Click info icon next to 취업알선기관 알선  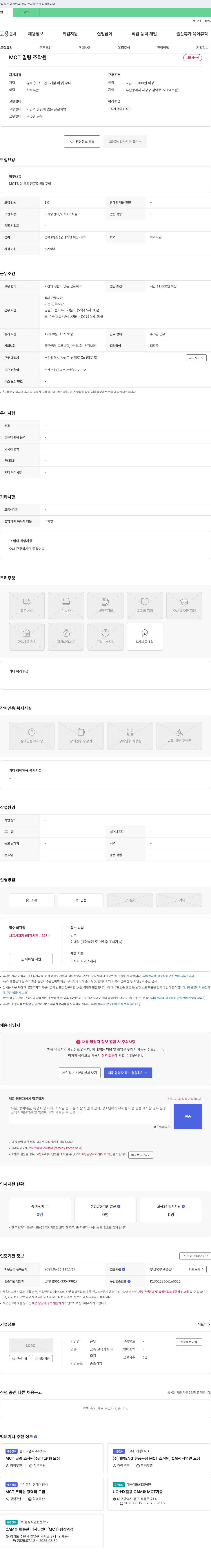click(119, 1206)
